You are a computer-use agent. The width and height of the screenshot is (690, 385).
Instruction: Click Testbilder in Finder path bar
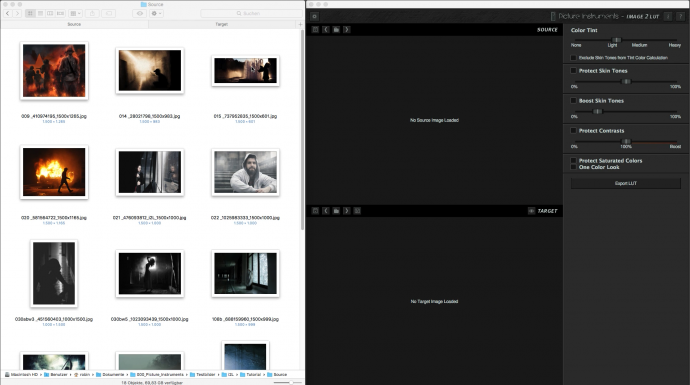[x=203, y=374]
